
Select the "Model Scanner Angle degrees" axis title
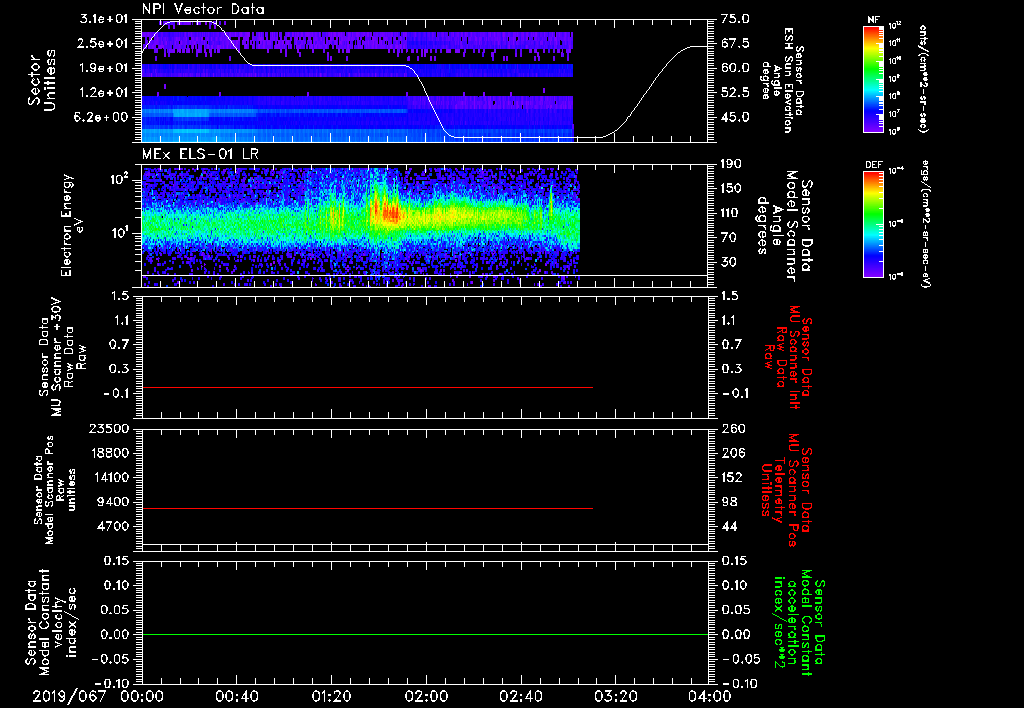click(x=784, y=226)
